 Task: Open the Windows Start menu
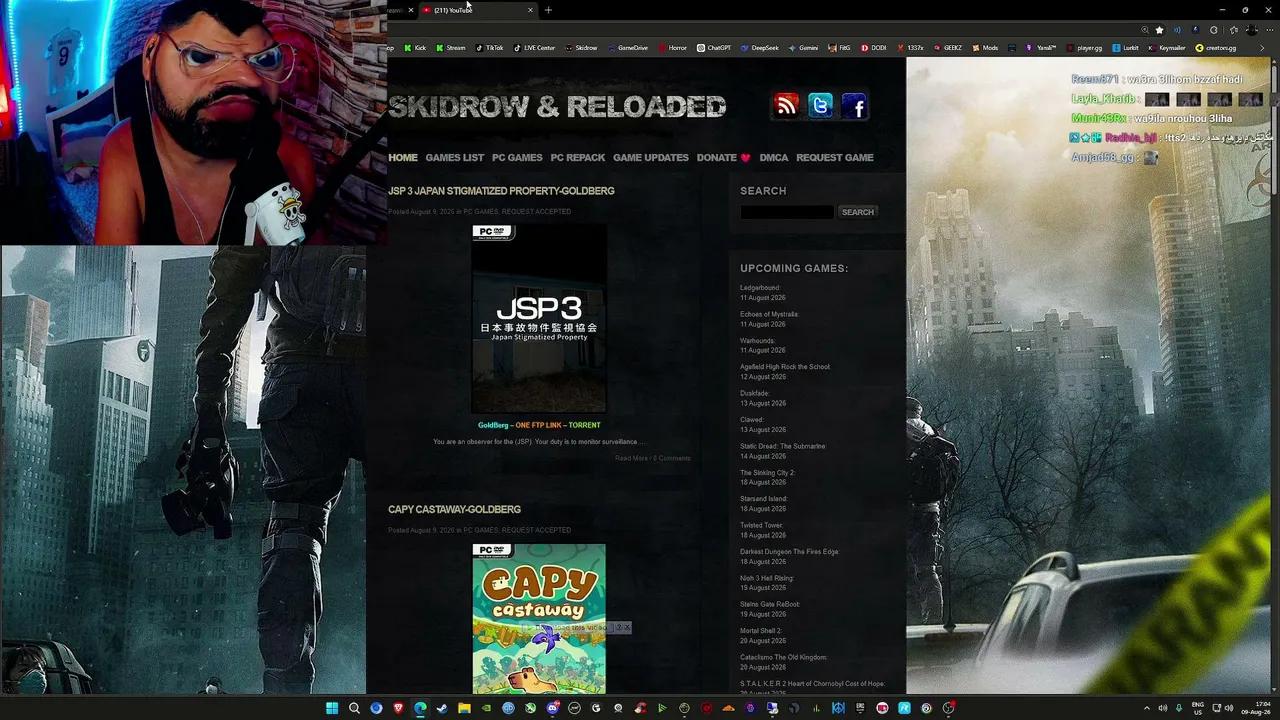pyautogui.click(x=332, y=708)
